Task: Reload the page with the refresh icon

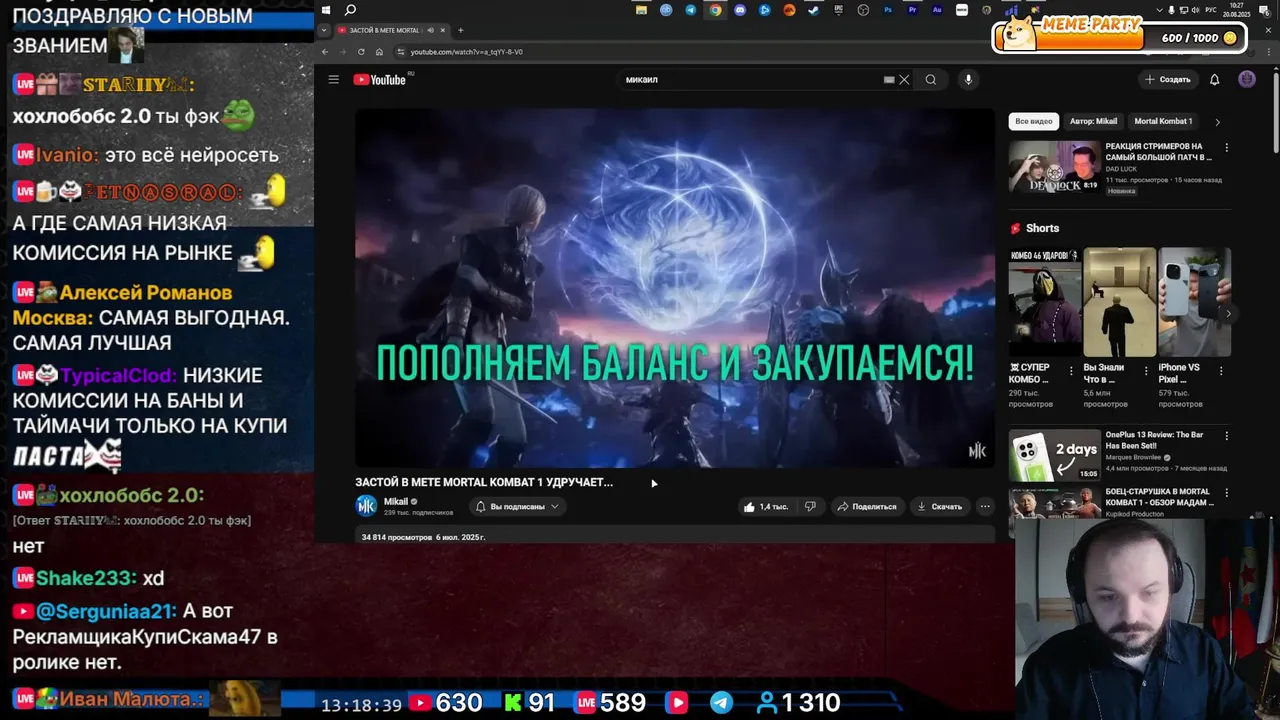Action: (362, 52)
